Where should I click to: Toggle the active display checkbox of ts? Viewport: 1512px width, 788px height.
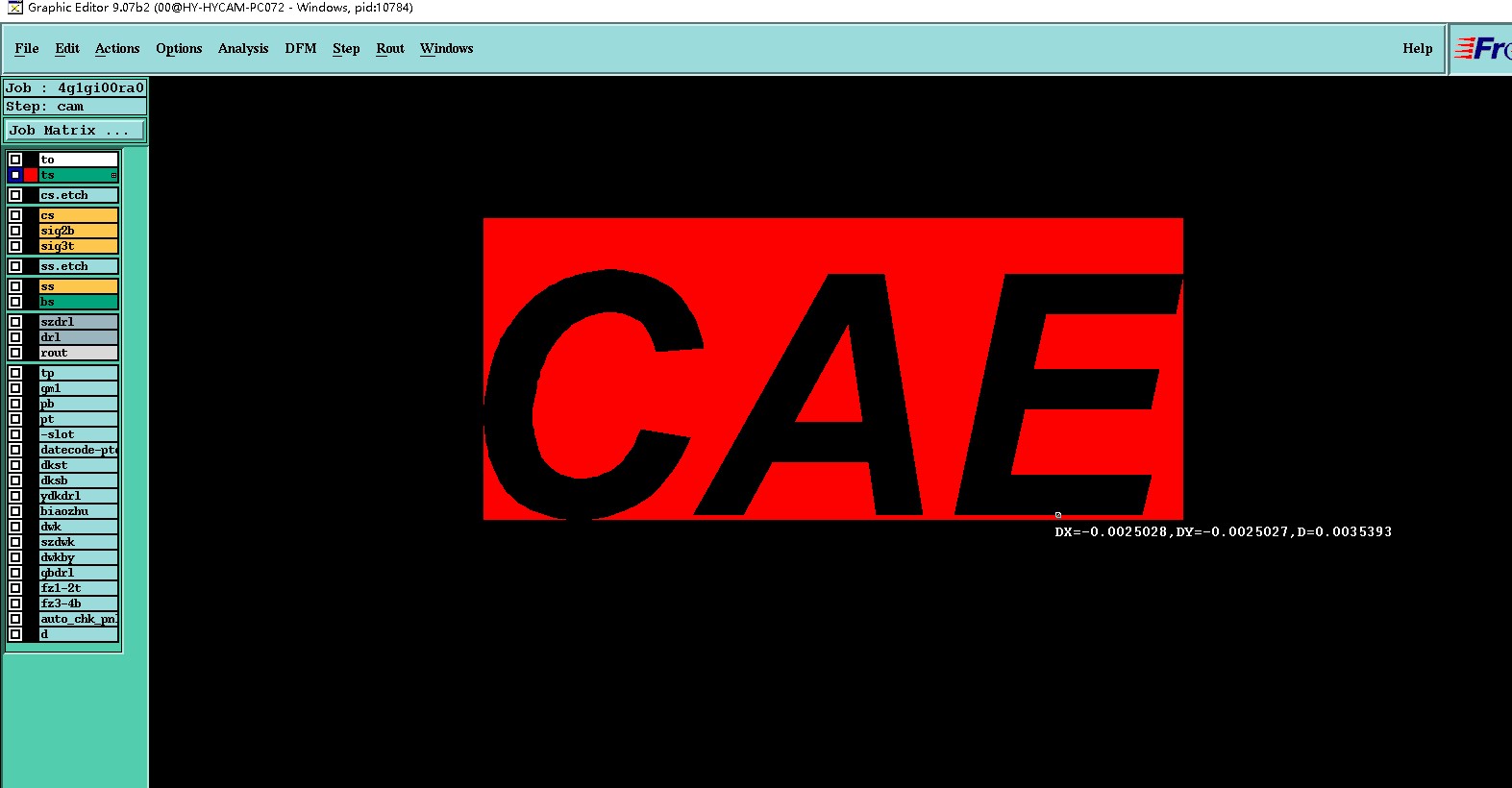pyautogui.click(x=15, y=175)
